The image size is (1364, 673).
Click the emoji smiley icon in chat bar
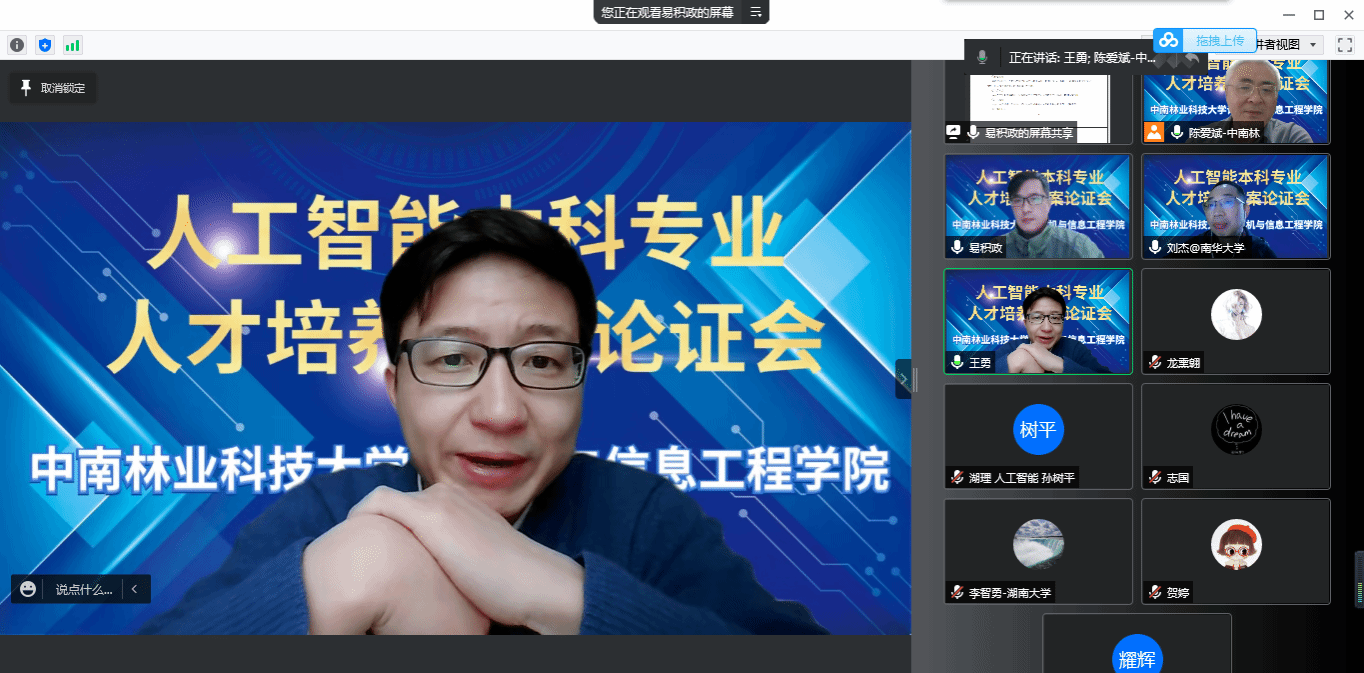click(28, 589)
